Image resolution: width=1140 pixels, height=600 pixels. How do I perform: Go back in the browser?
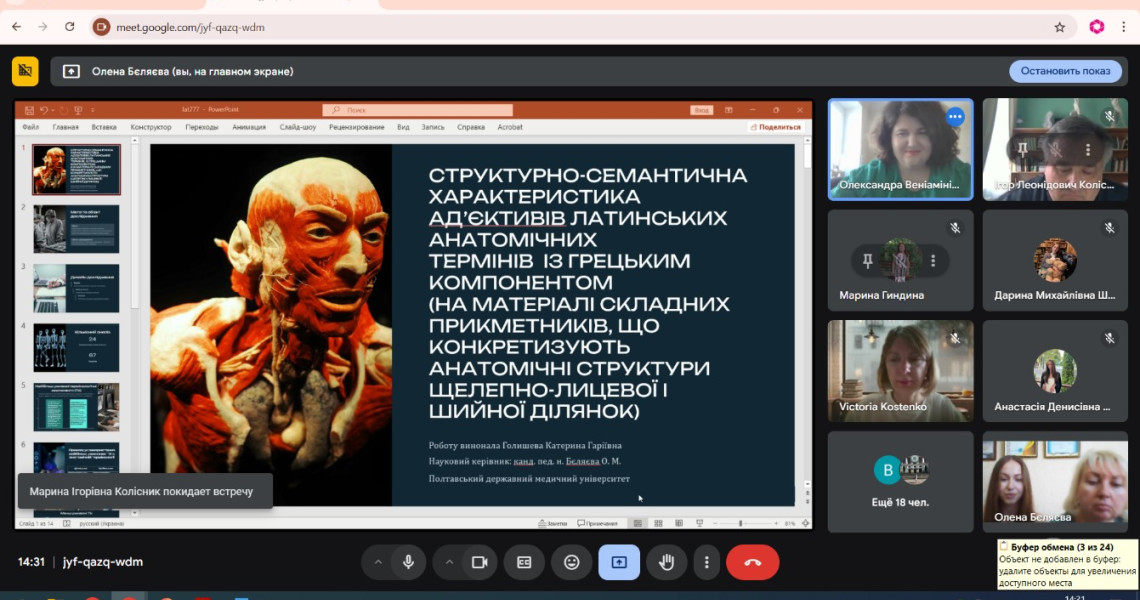17,27
